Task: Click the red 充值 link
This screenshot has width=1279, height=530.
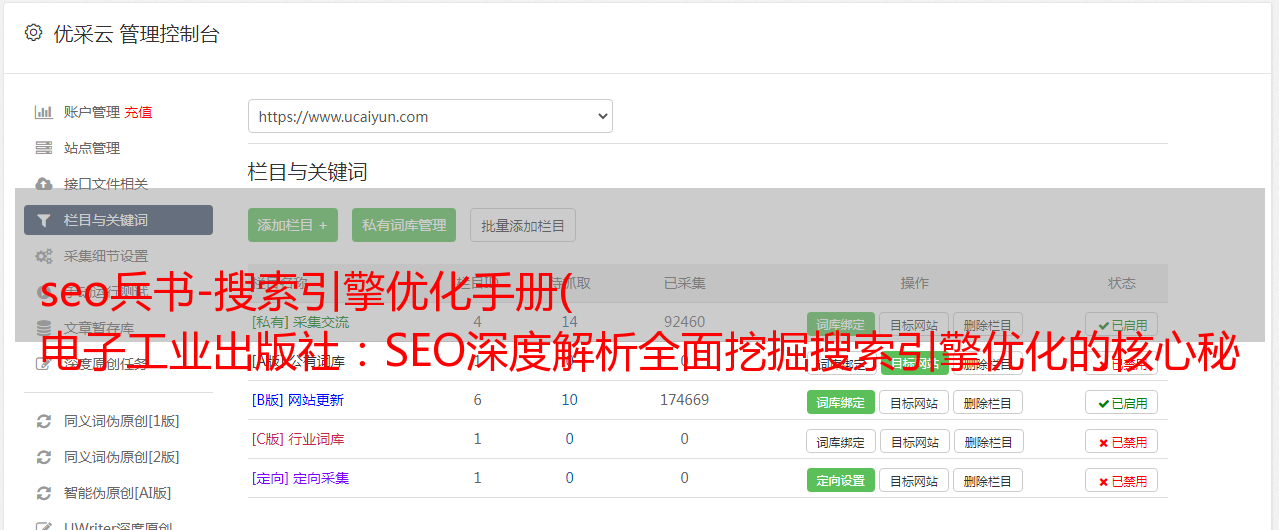Action: coord(139,112)
